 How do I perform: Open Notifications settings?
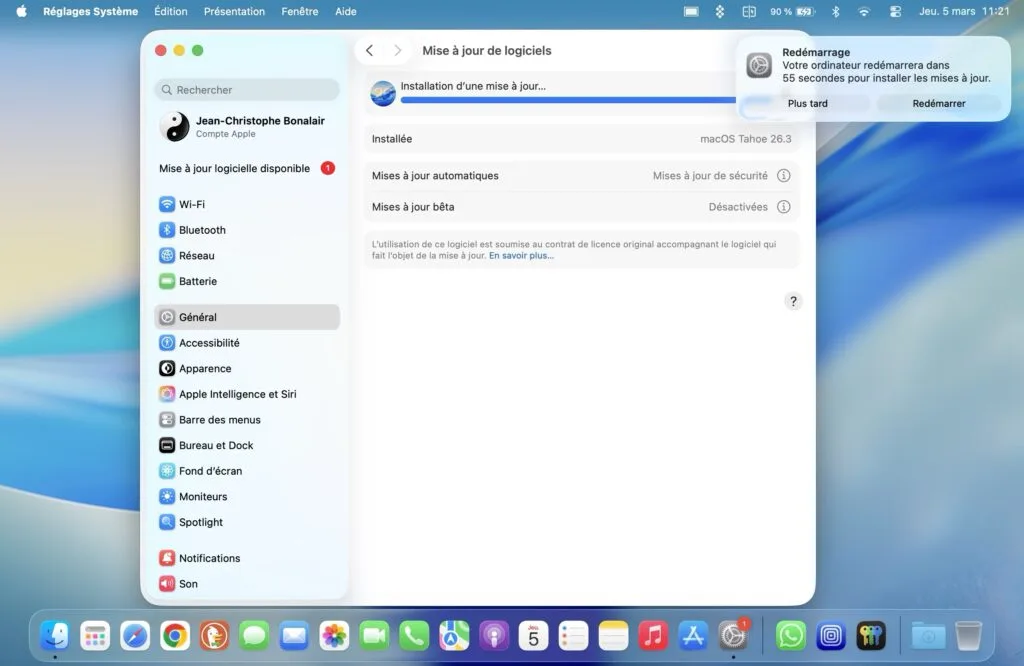pos(247,558)
